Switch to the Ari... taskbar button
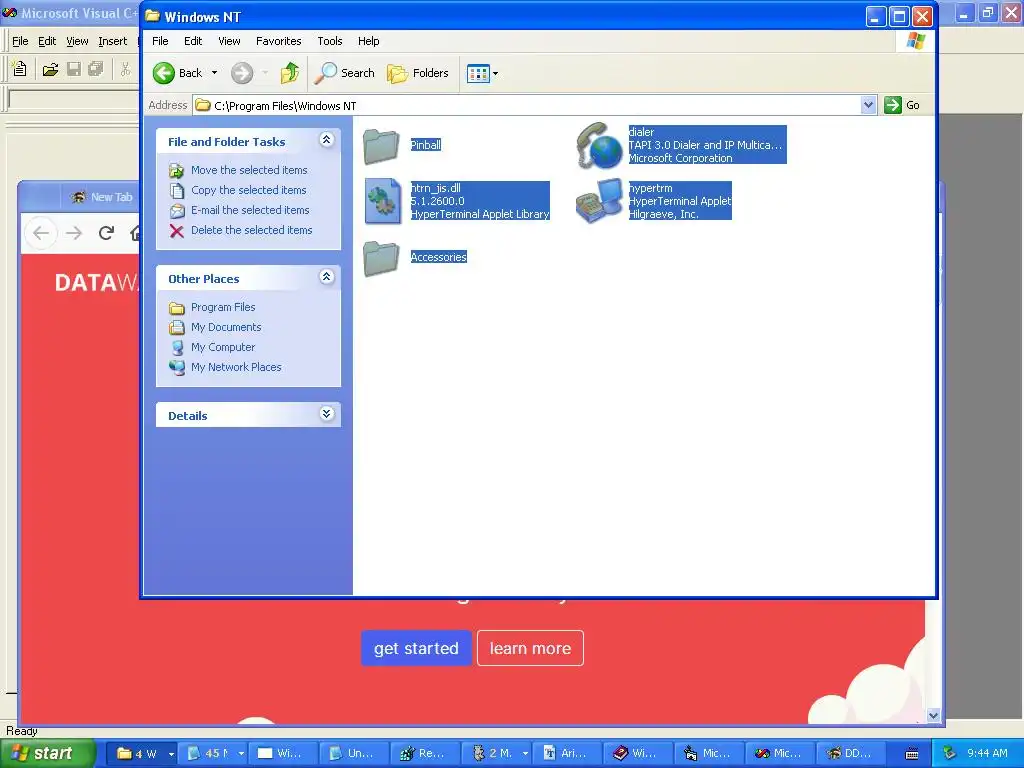 pos(566,754)
